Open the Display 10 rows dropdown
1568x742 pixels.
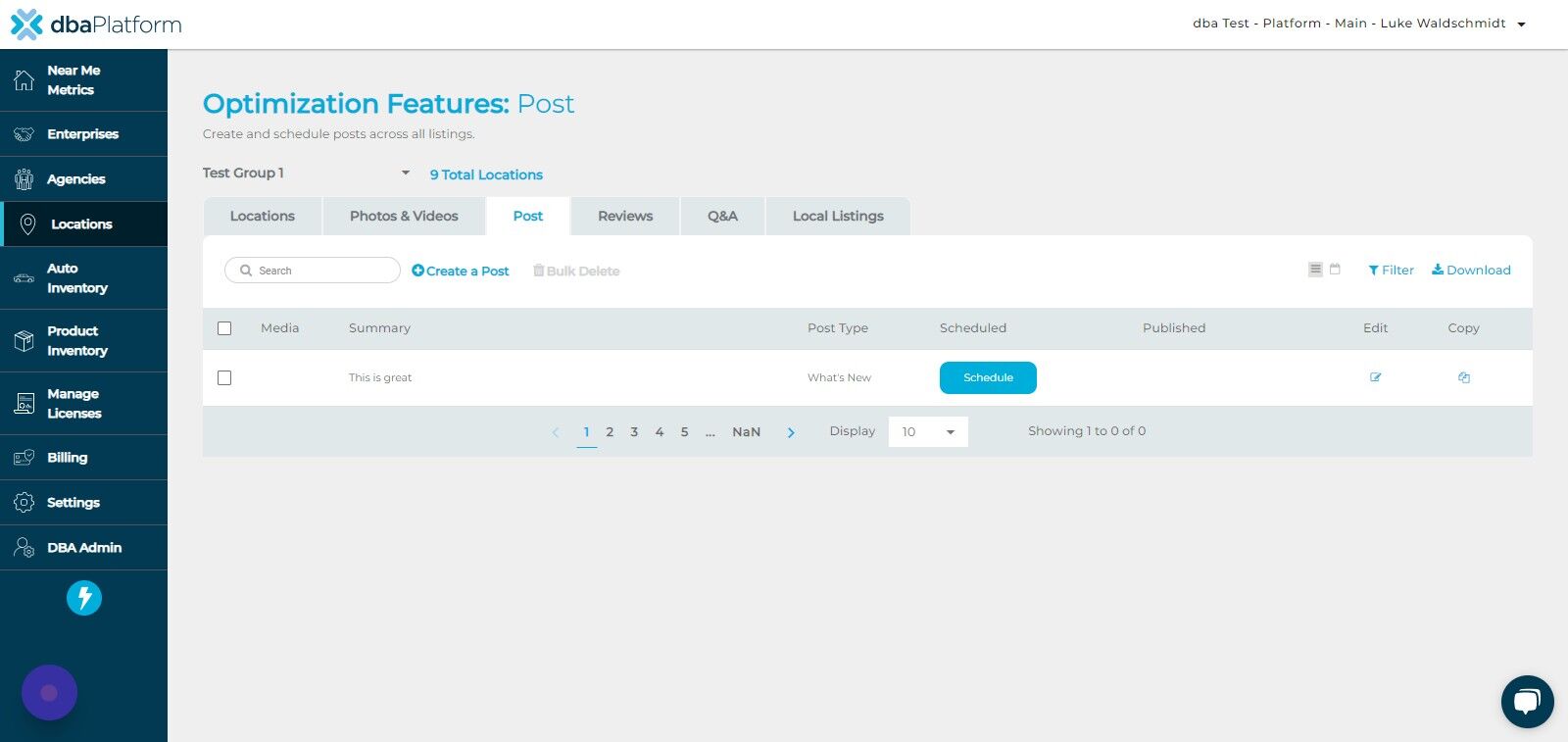[x=928, y=431]
